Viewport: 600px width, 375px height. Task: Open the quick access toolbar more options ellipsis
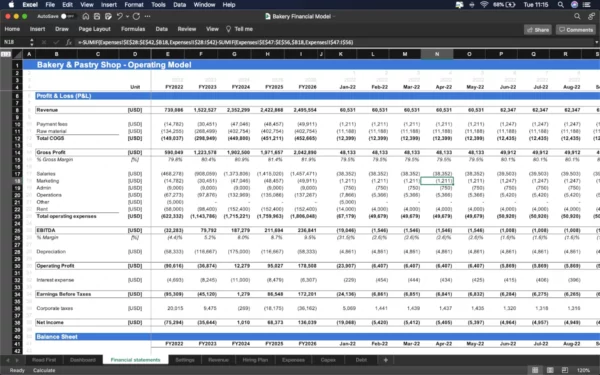[148, 16]
